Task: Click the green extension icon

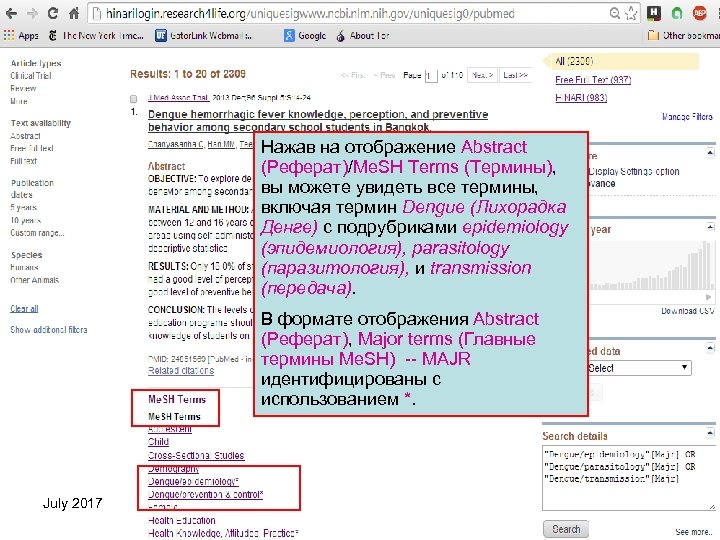Action: (677, 13)
